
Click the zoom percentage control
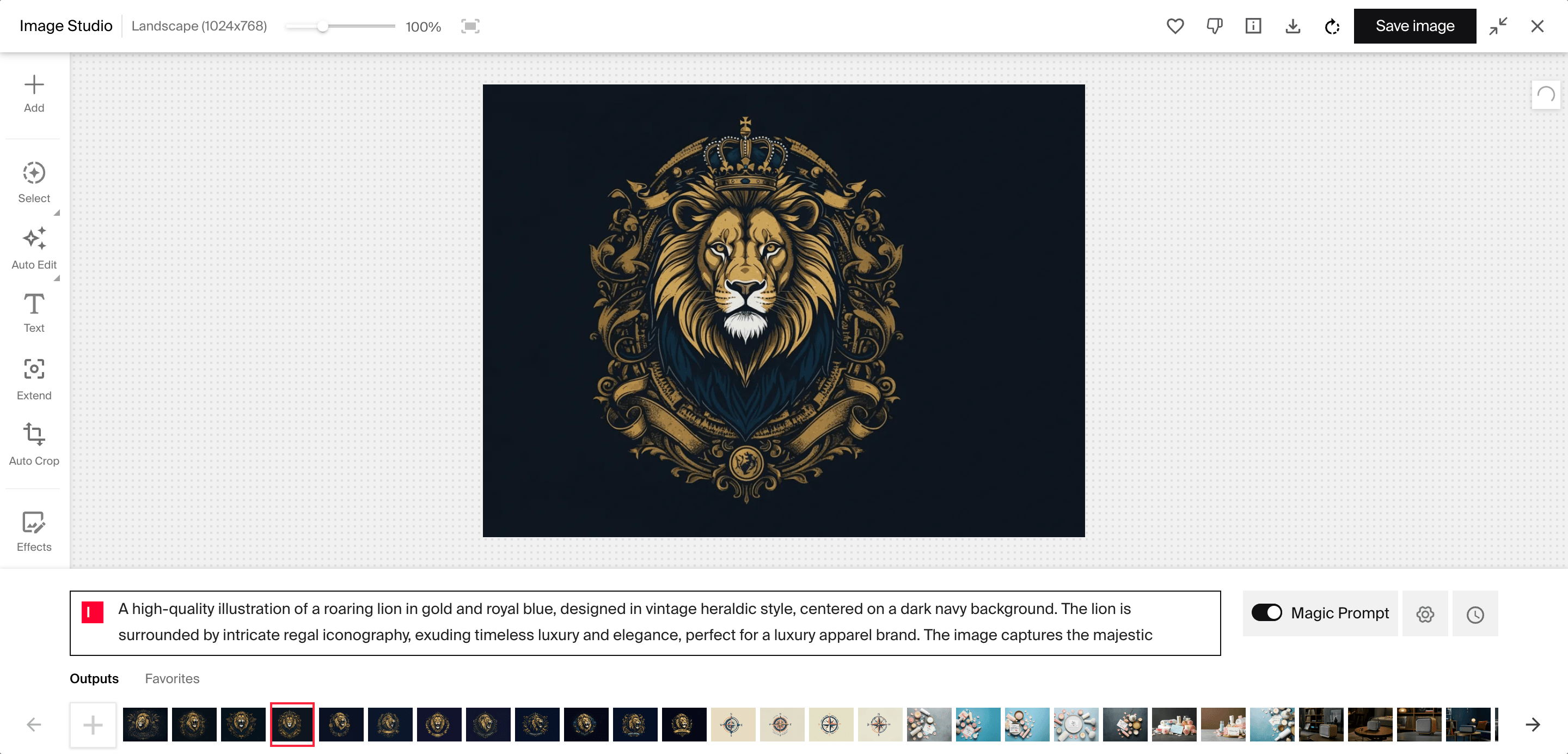(423, 26)
